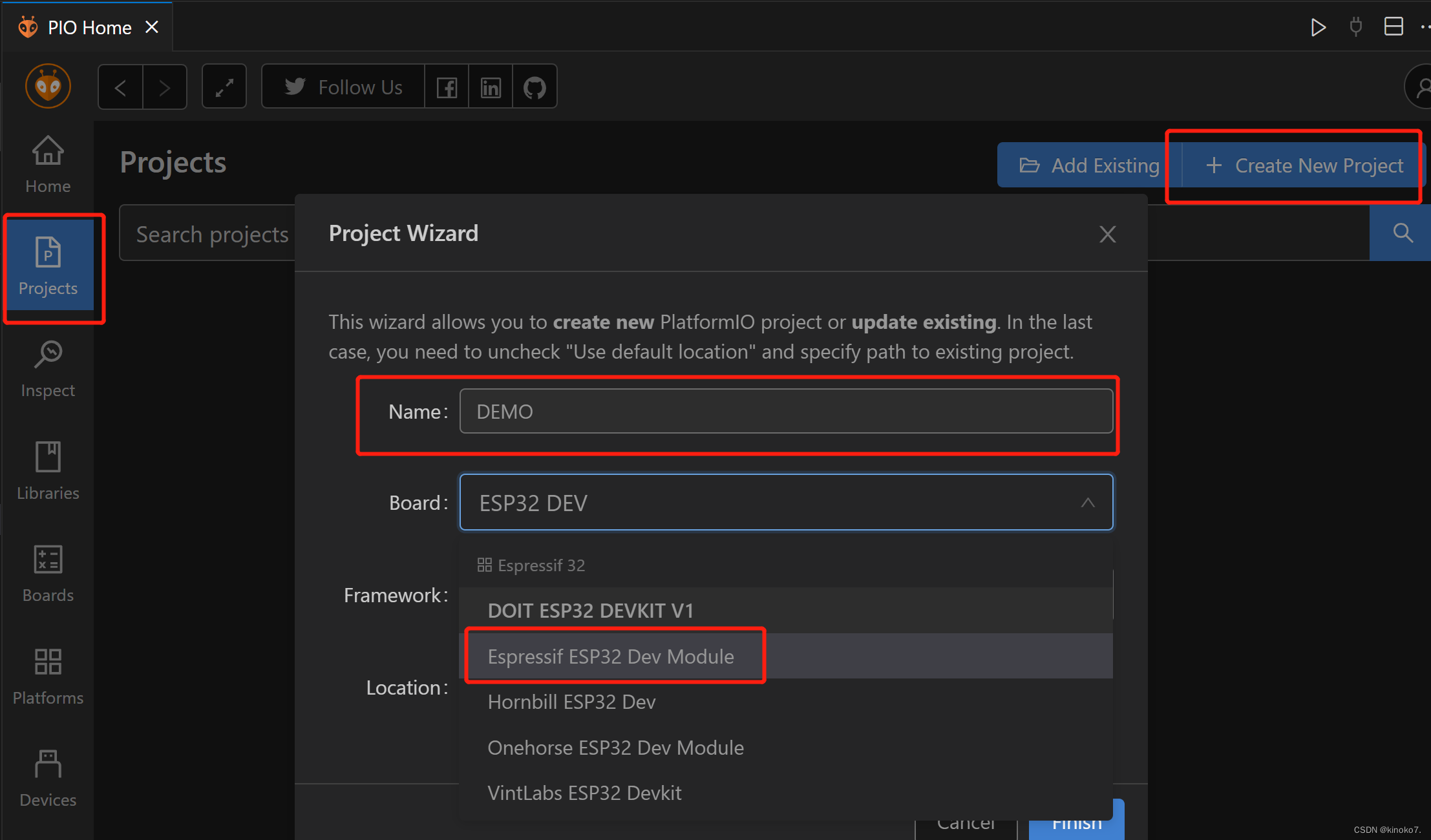Choose DOIT ESP32 DEVKIT V1 board
This screenshot has height=840, width=1431.
[x=590, y=611]
